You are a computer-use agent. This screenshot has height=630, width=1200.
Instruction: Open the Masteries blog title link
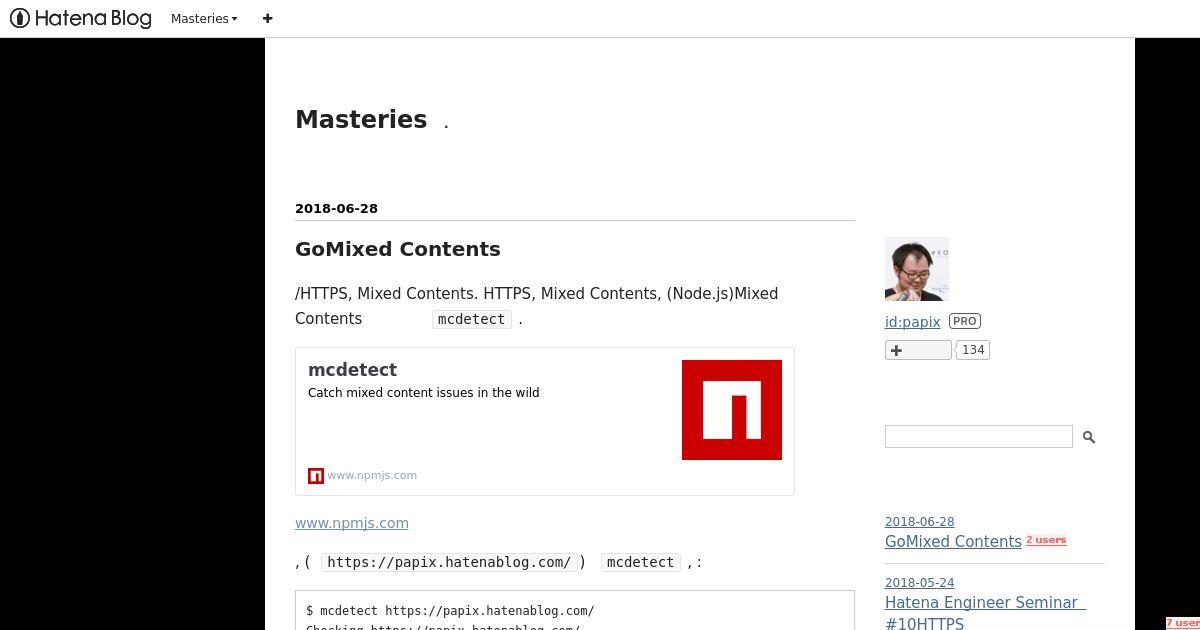(361, 119)
